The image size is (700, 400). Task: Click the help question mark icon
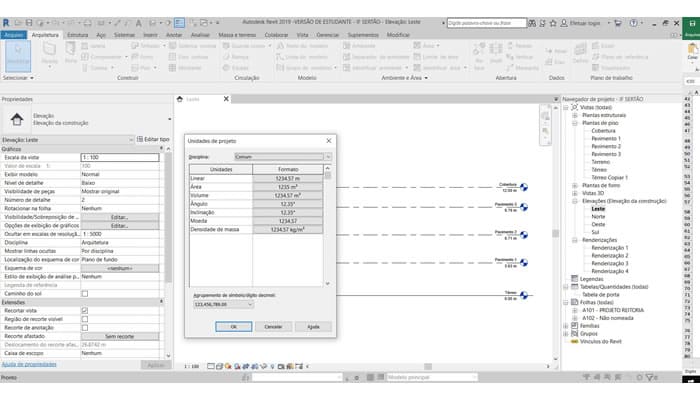[x=633, y=23]
